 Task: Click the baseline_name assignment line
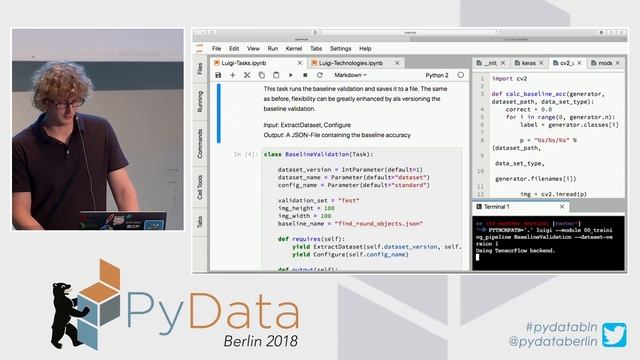click(350, 224)
